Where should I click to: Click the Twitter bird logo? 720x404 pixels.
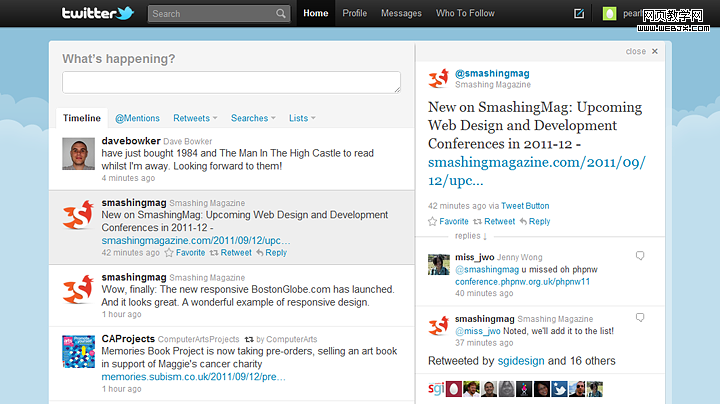pyautogui.click(x=97, y=14)
